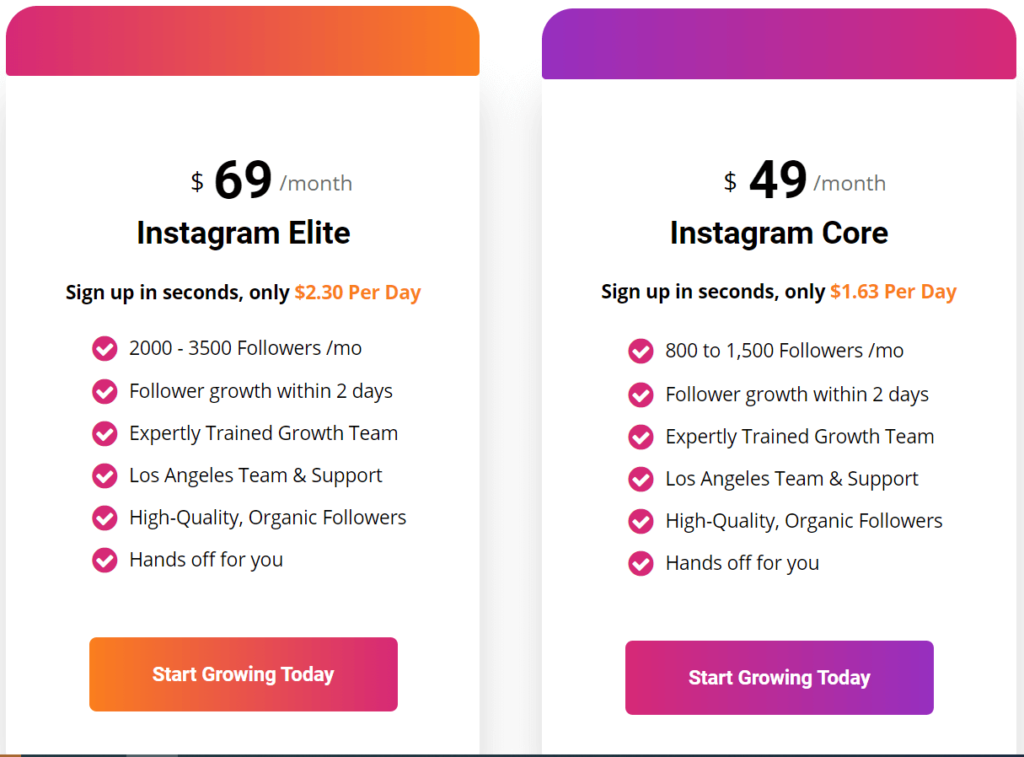
Task: Start Growing Today on Instagram Core plan
Action: point(779,677)
